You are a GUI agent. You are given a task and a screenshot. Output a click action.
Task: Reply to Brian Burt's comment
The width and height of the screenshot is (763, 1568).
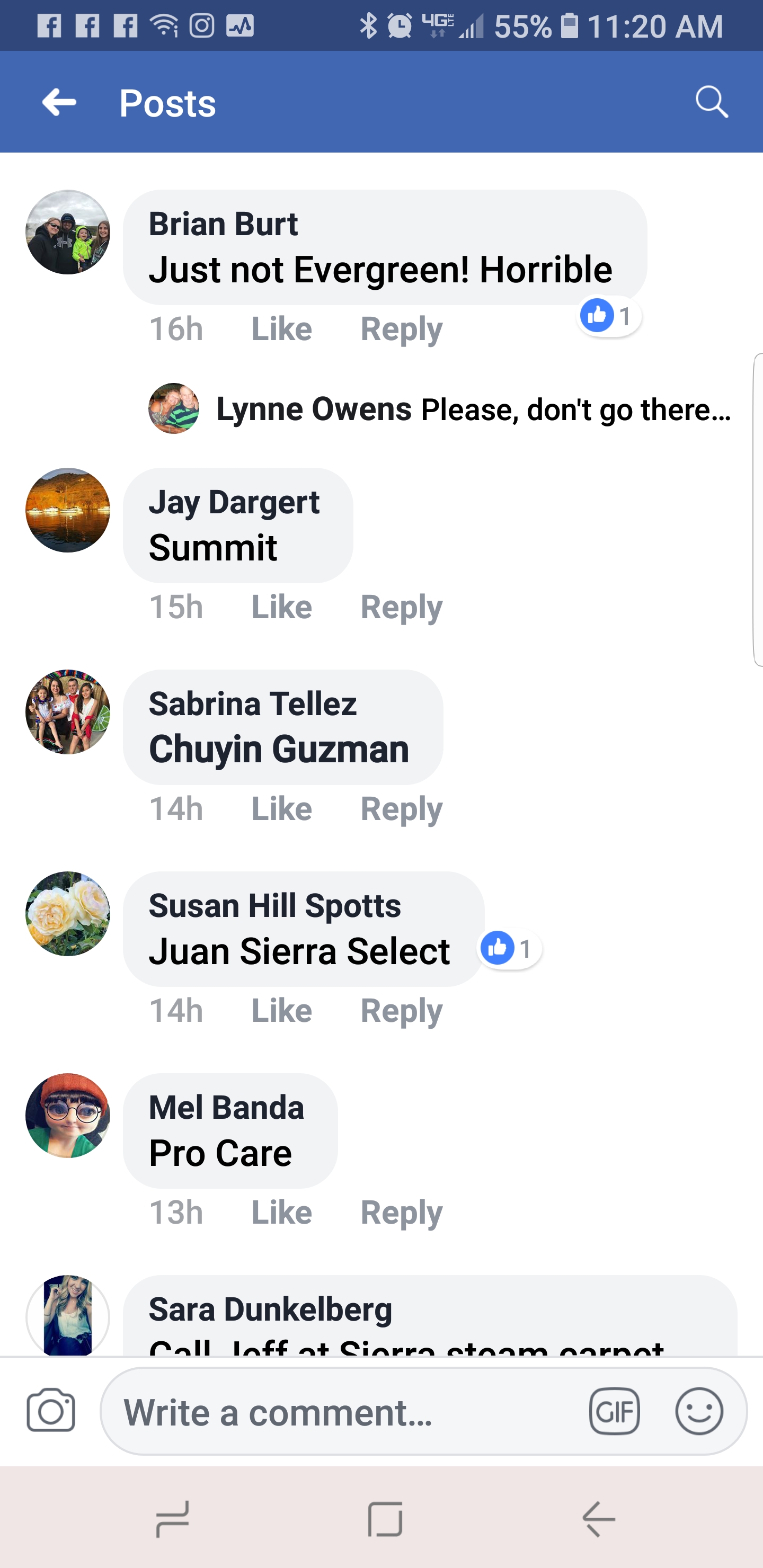(x=401, y=329)
